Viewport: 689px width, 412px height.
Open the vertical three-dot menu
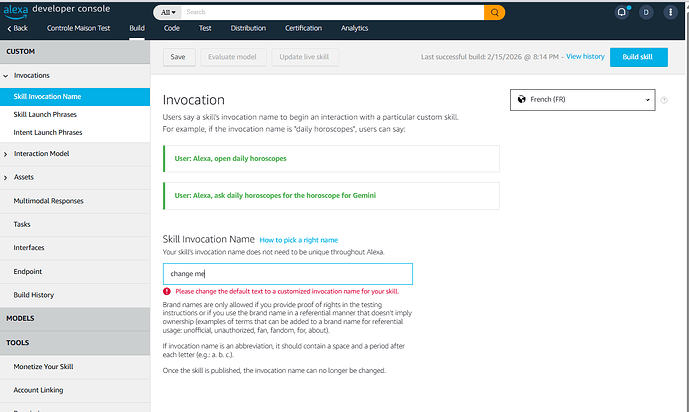(x=671, y=12)
